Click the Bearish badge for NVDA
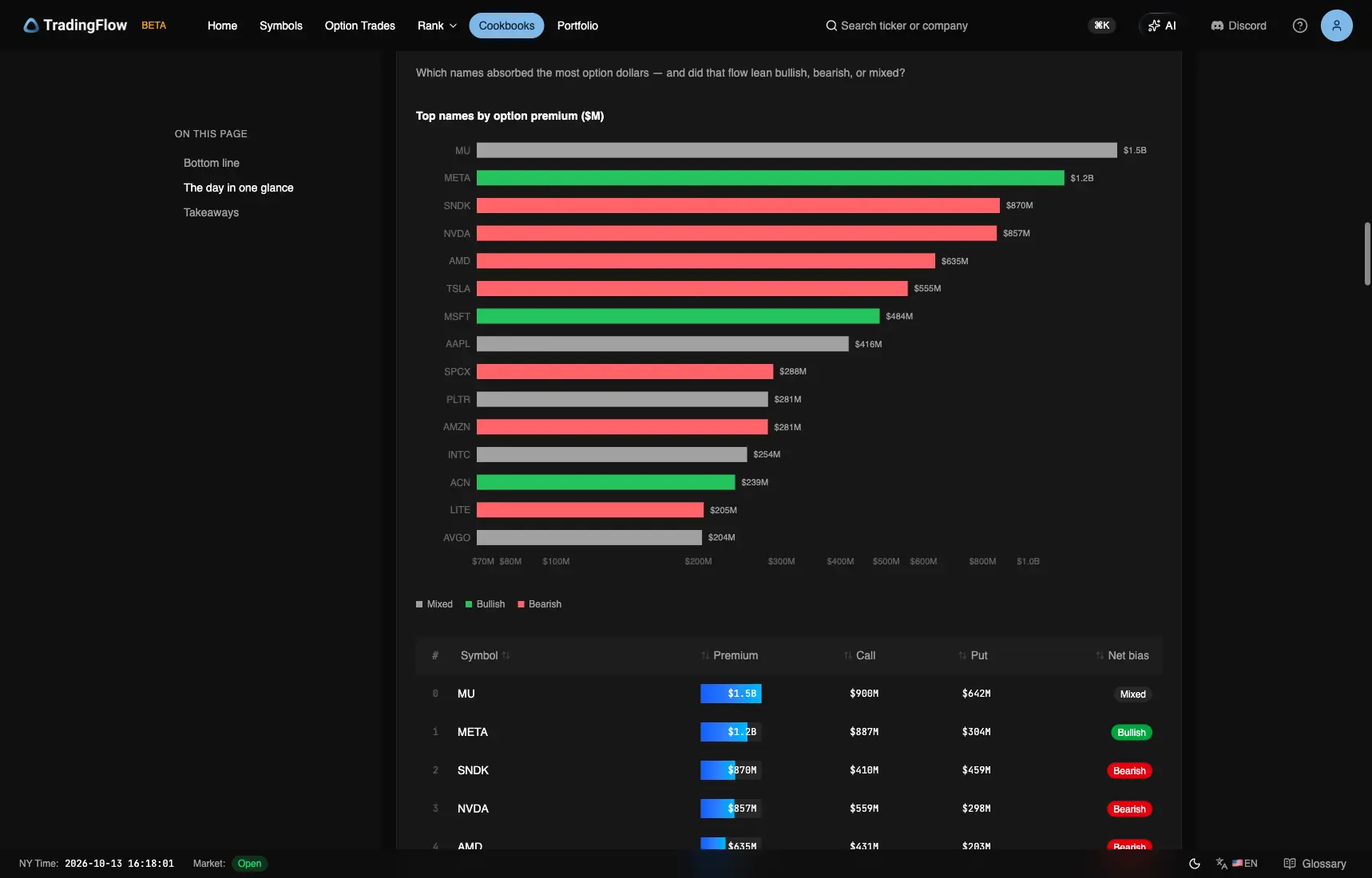 pyautogui.click(x=1129, y=809)
